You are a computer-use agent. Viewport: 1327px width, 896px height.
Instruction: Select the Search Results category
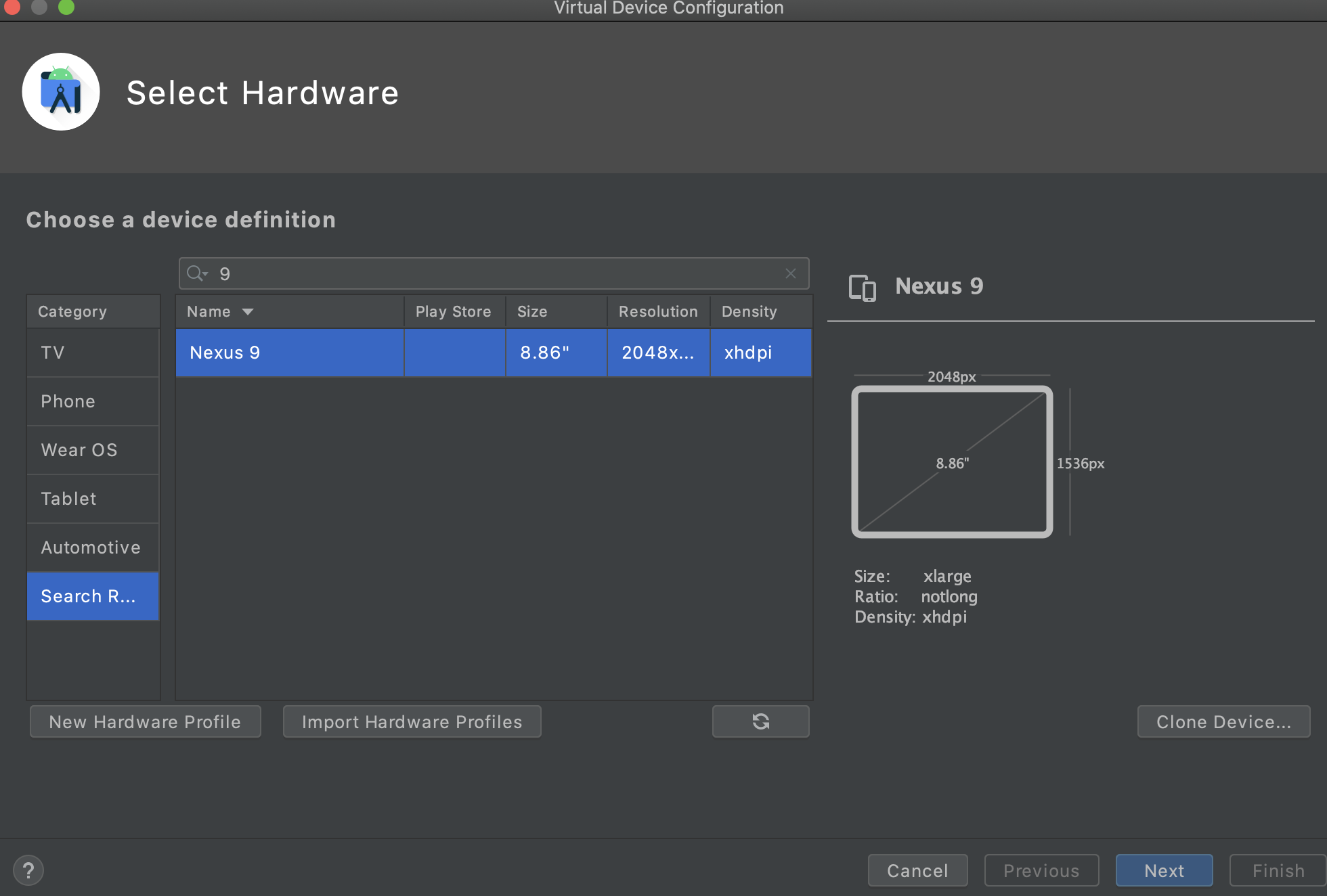click(x=93, y=596)
